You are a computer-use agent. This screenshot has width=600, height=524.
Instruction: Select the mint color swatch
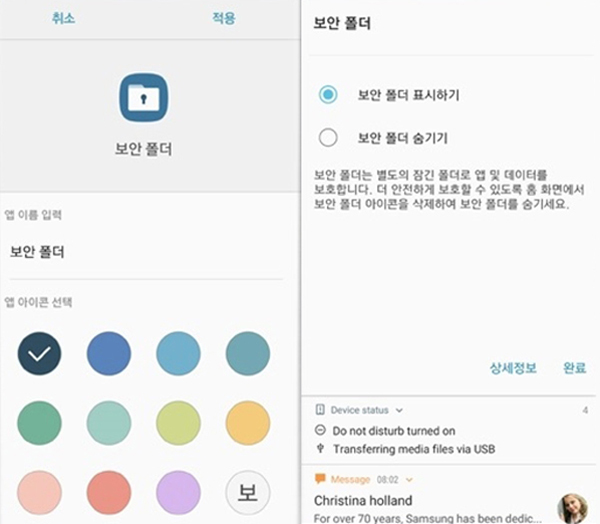109,423
